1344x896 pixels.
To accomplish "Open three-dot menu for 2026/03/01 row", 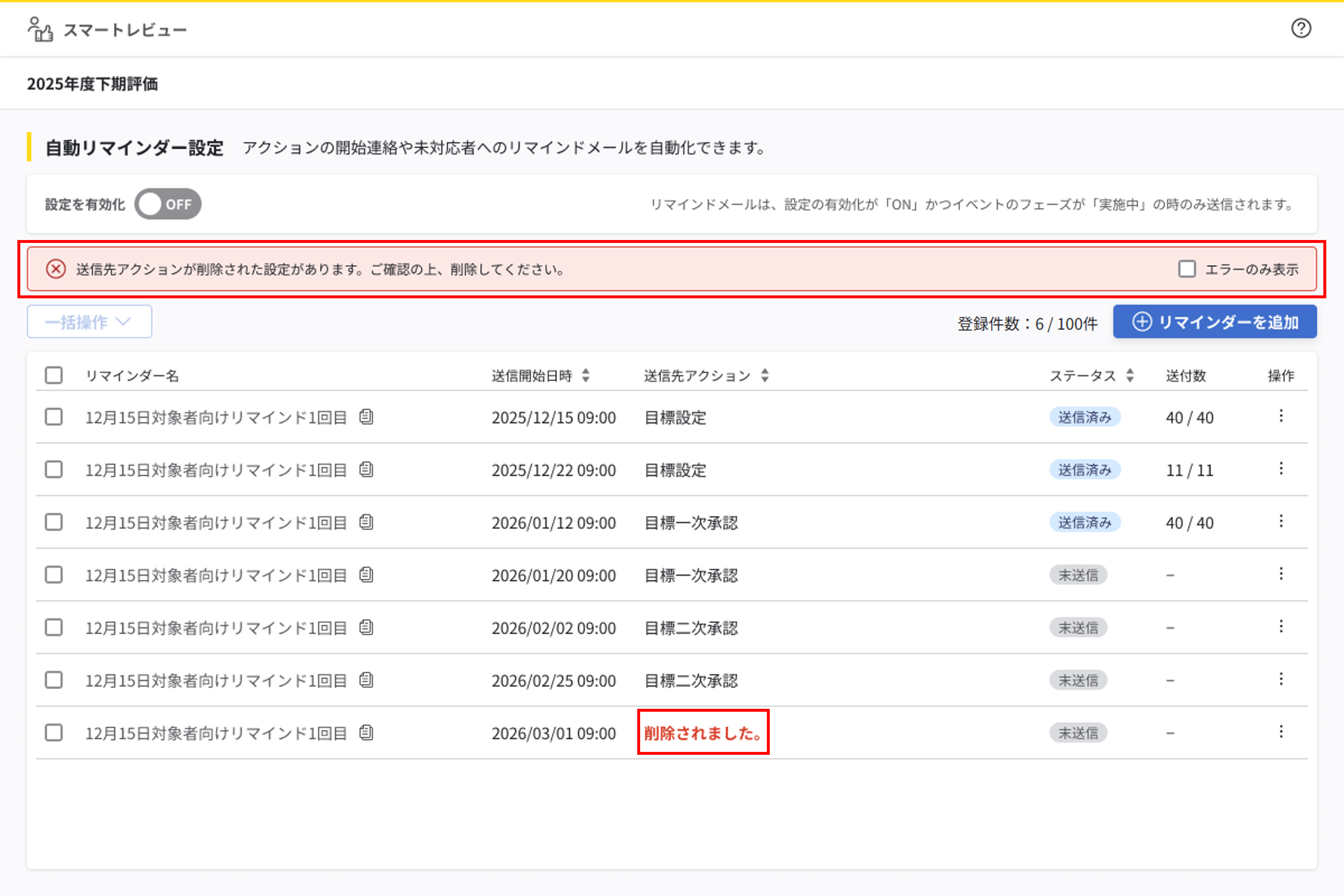I will click(x=1281, y=731).
